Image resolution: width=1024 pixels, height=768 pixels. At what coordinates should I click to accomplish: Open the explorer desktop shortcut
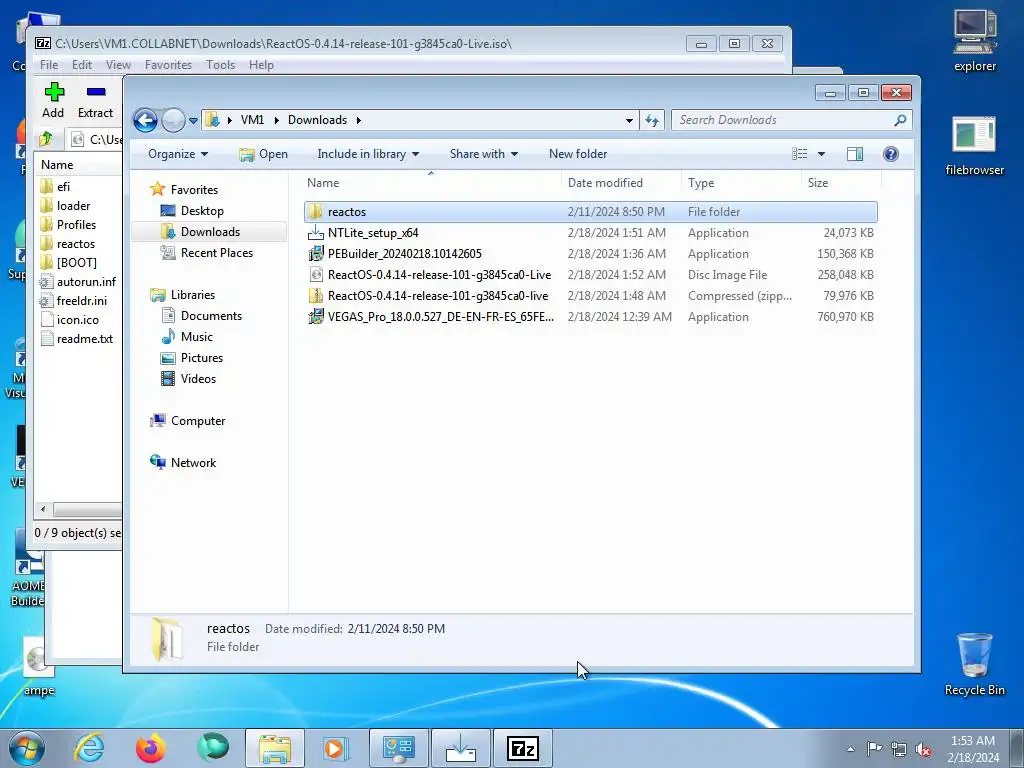[x=974, y=40]
